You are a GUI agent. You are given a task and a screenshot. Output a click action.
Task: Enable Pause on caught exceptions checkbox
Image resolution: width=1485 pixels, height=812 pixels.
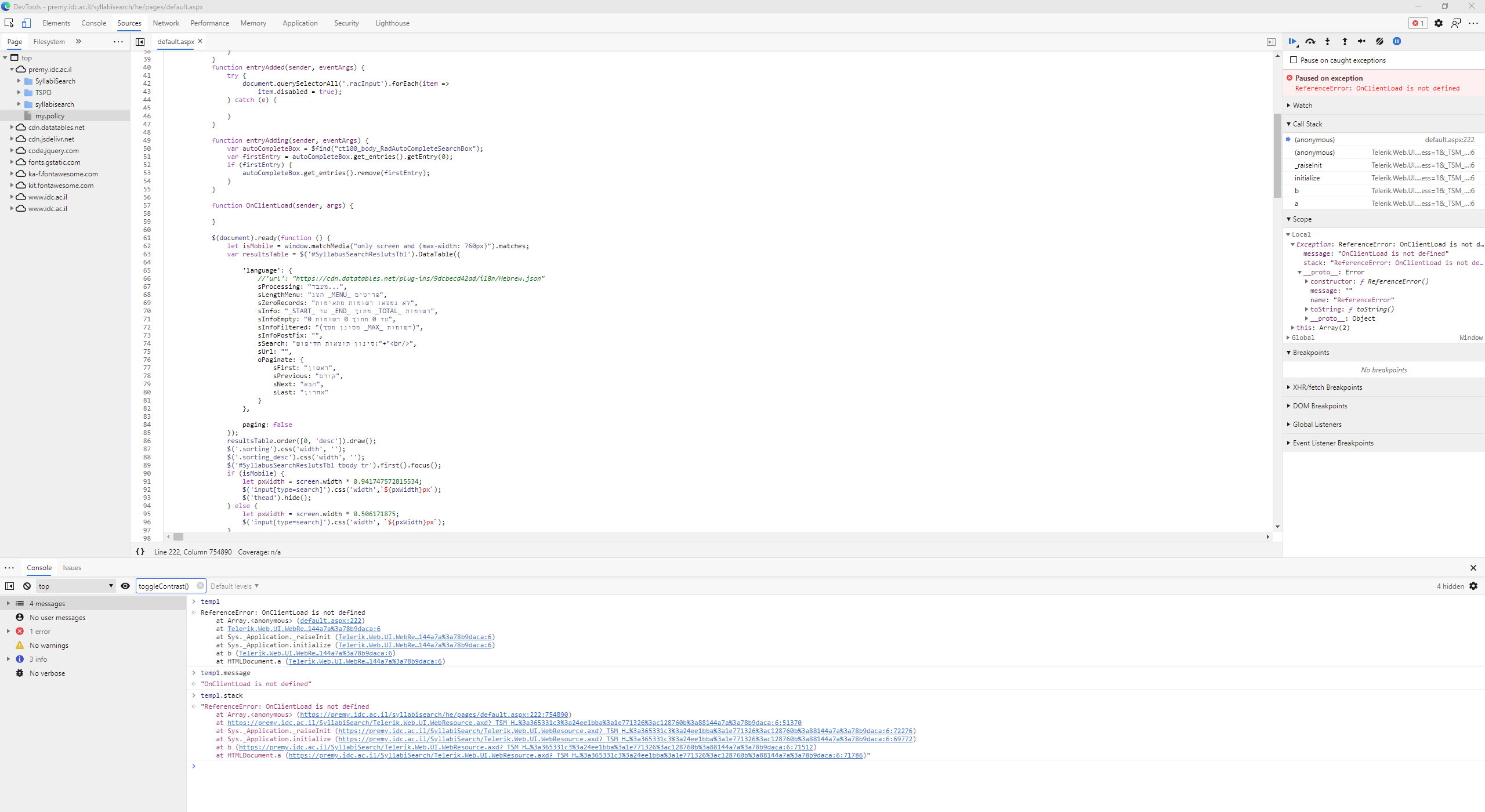pyautogui.click(x=1294, y=60)
